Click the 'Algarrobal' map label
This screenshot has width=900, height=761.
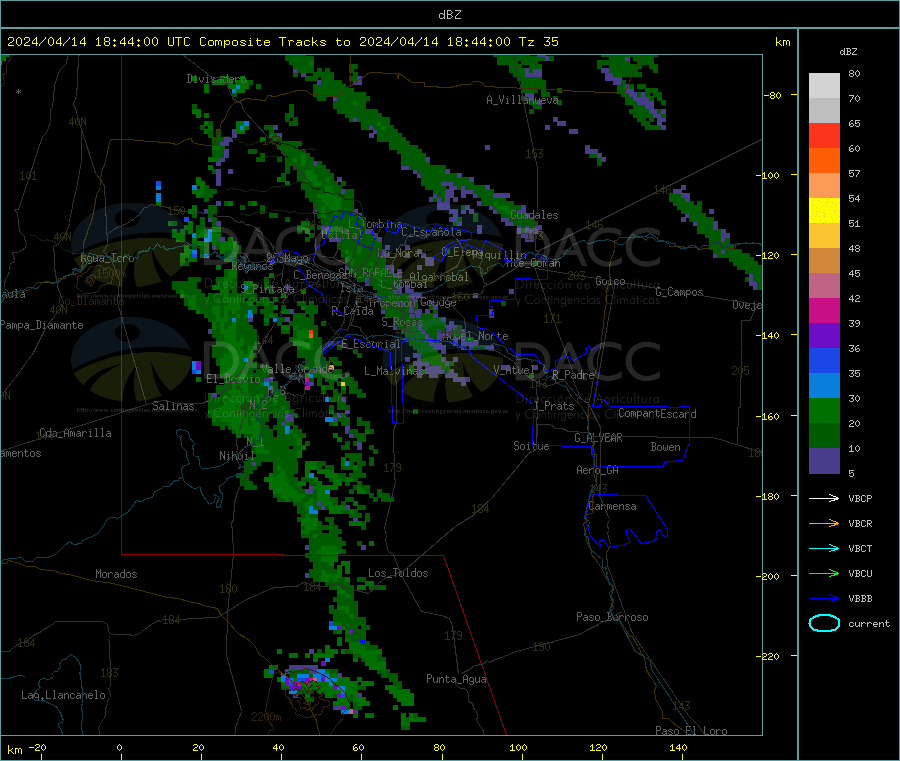coord(439,277)
